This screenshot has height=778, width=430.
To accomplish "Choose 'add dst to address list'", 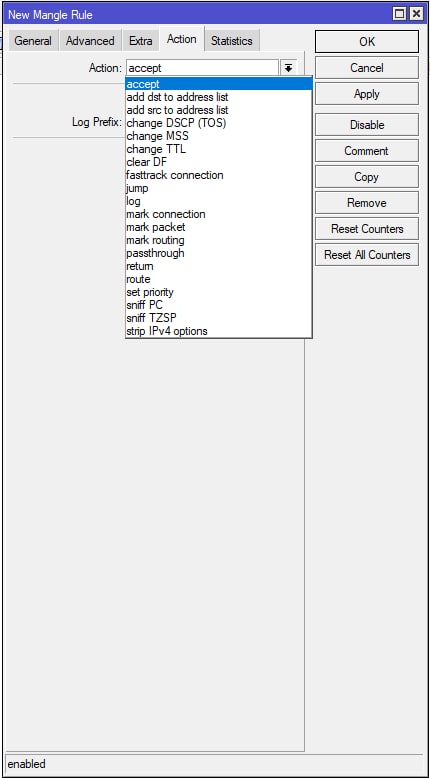I will pos(219,97).
